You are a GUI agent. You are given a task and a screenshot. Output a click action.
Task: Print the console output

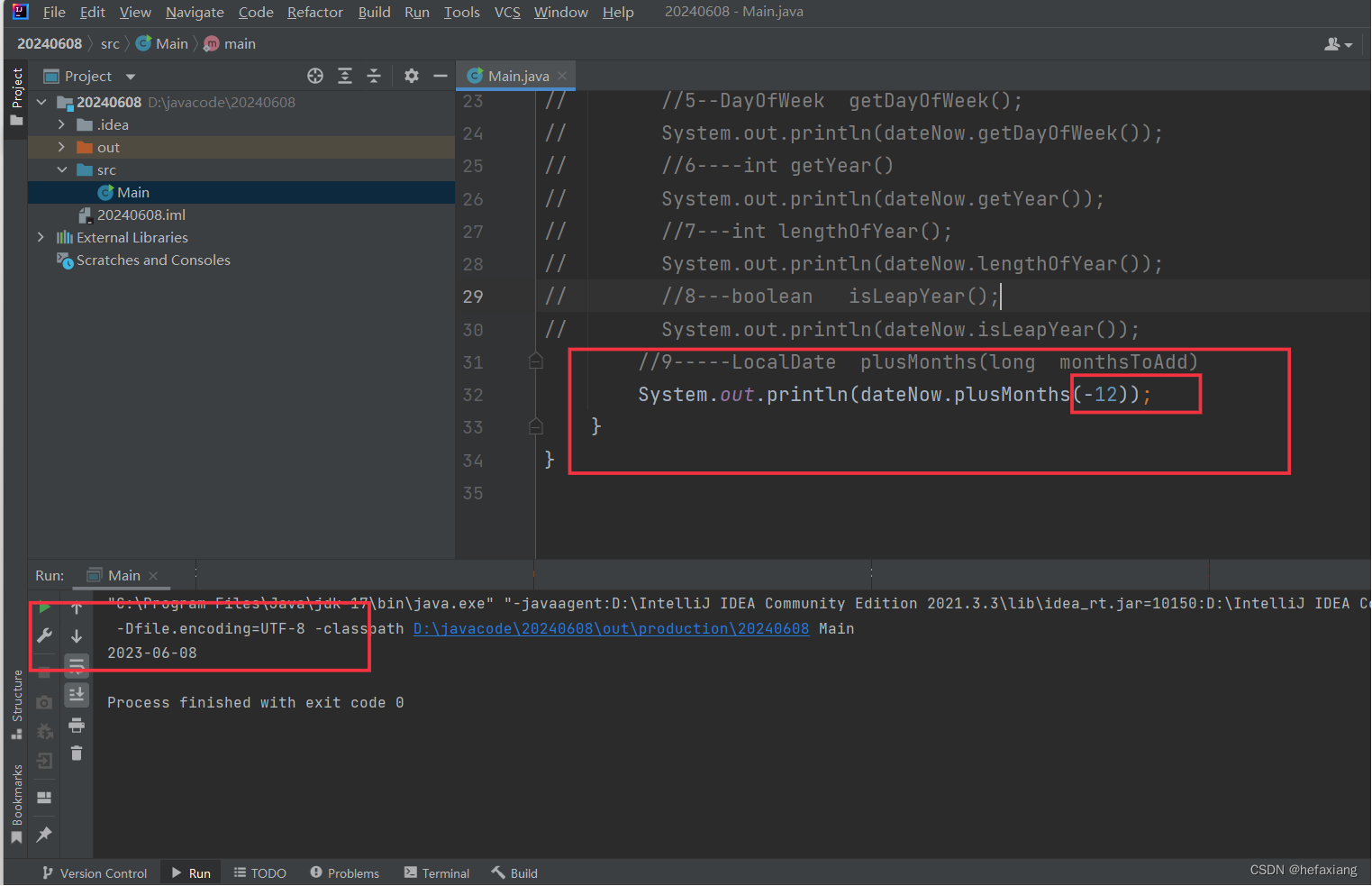click(77, 725)
